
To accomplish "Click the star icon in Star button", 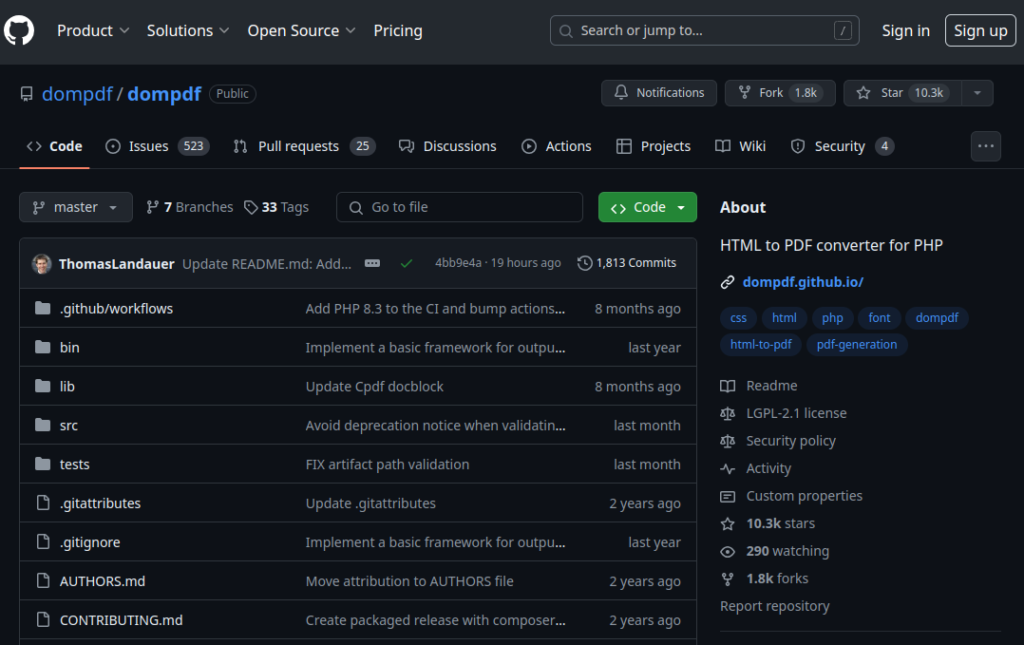I will (863, 93).
